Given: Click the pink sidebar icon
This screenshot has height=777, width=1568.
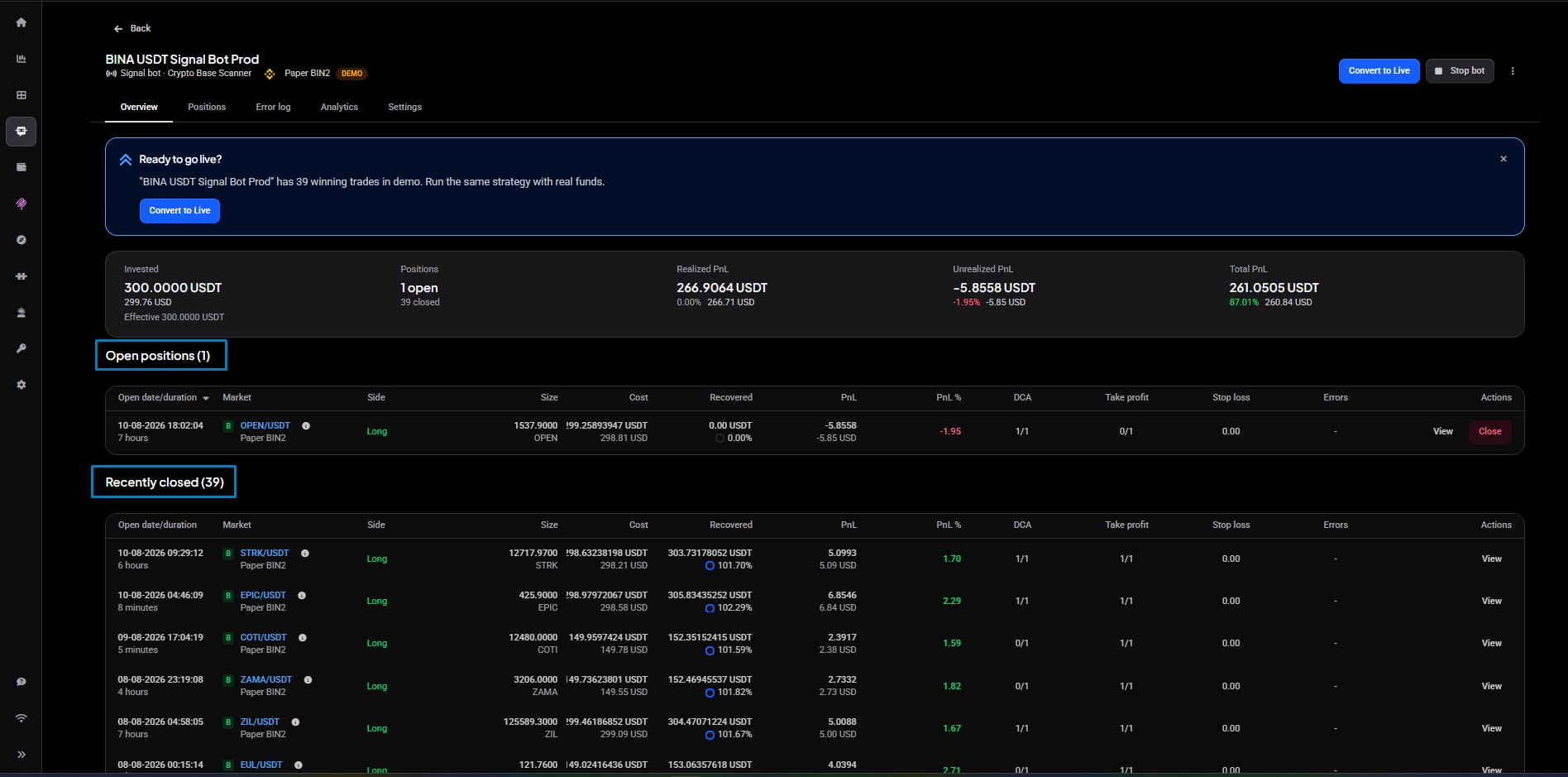Looking at the screenshot, I should click(22, 204).
